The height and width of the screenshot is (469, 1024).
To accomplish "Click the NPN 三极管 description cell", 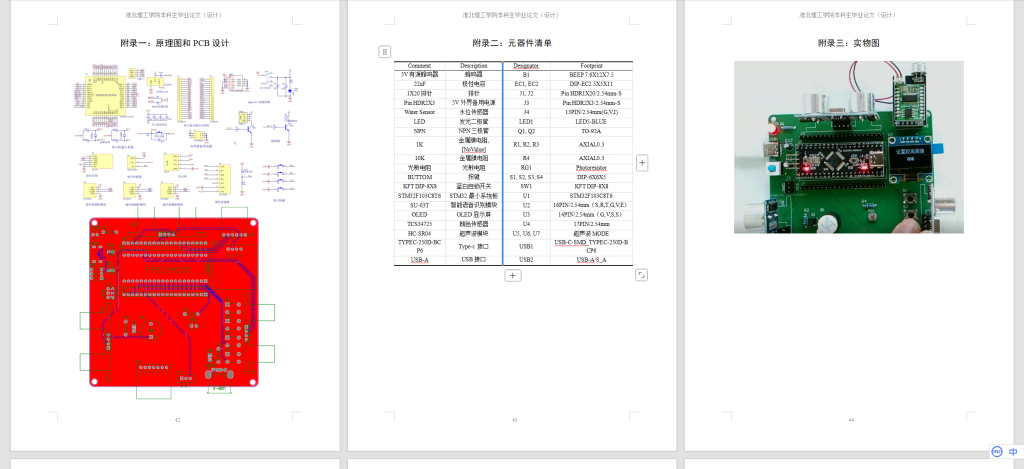I will [473, 131].
